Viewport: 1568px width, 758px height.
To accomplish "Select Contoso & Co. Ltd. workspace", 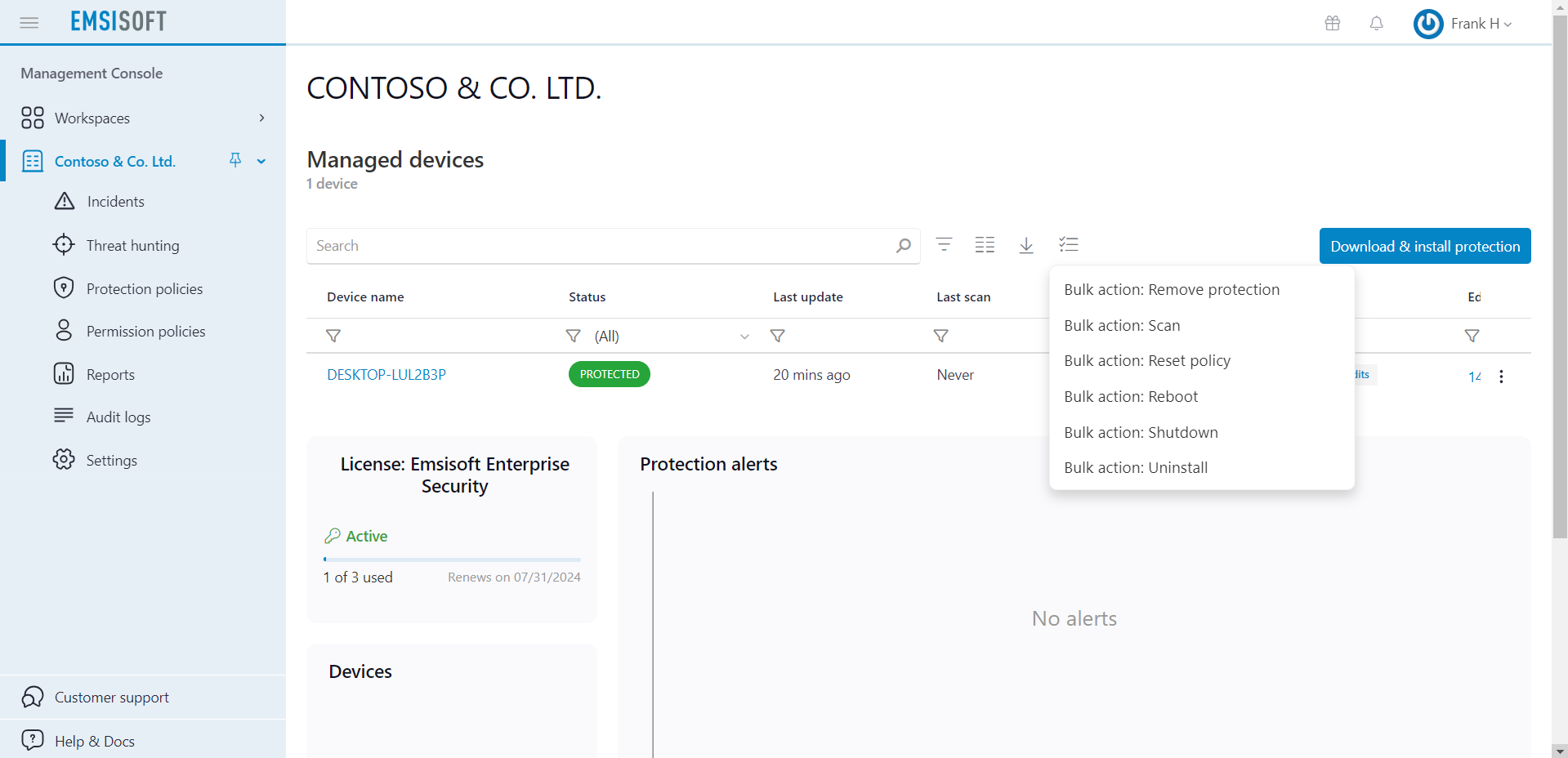I will [x=115, y=162].
